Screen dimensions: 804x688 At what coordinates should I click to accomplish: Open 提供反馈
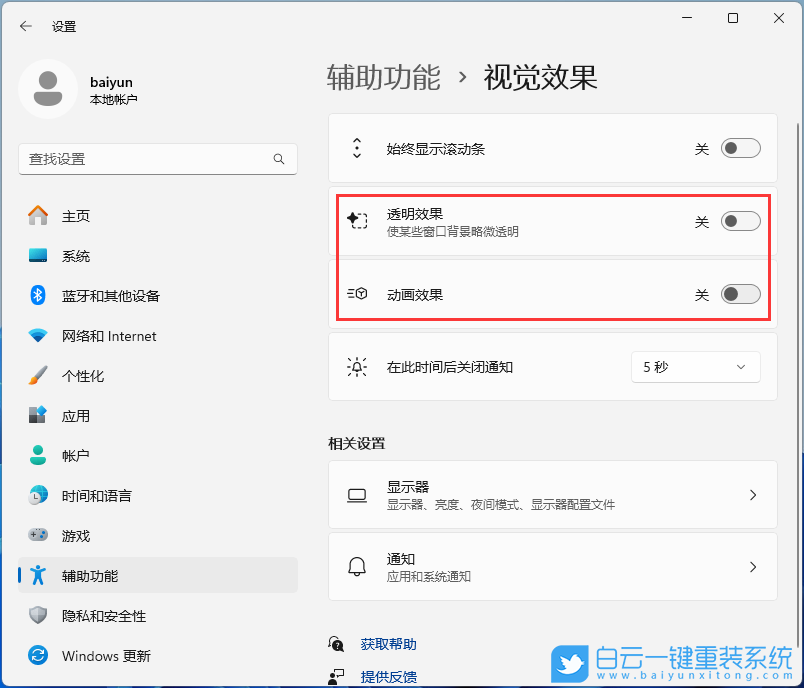(390, 676)
